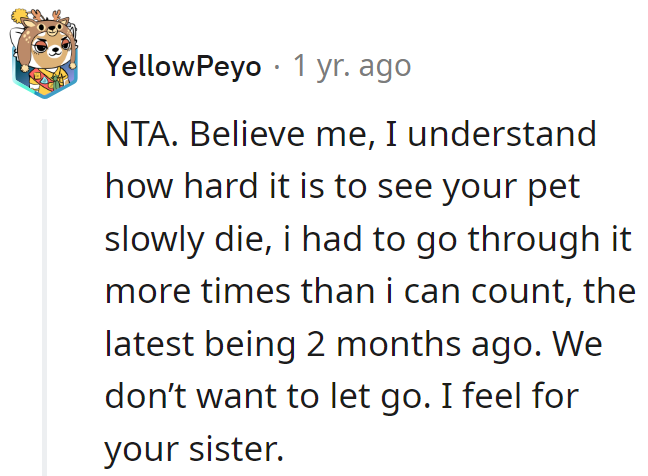Click the yellow pom-pom on the avatar
This screenshot has height=476, width=648.
pos(19,16)
